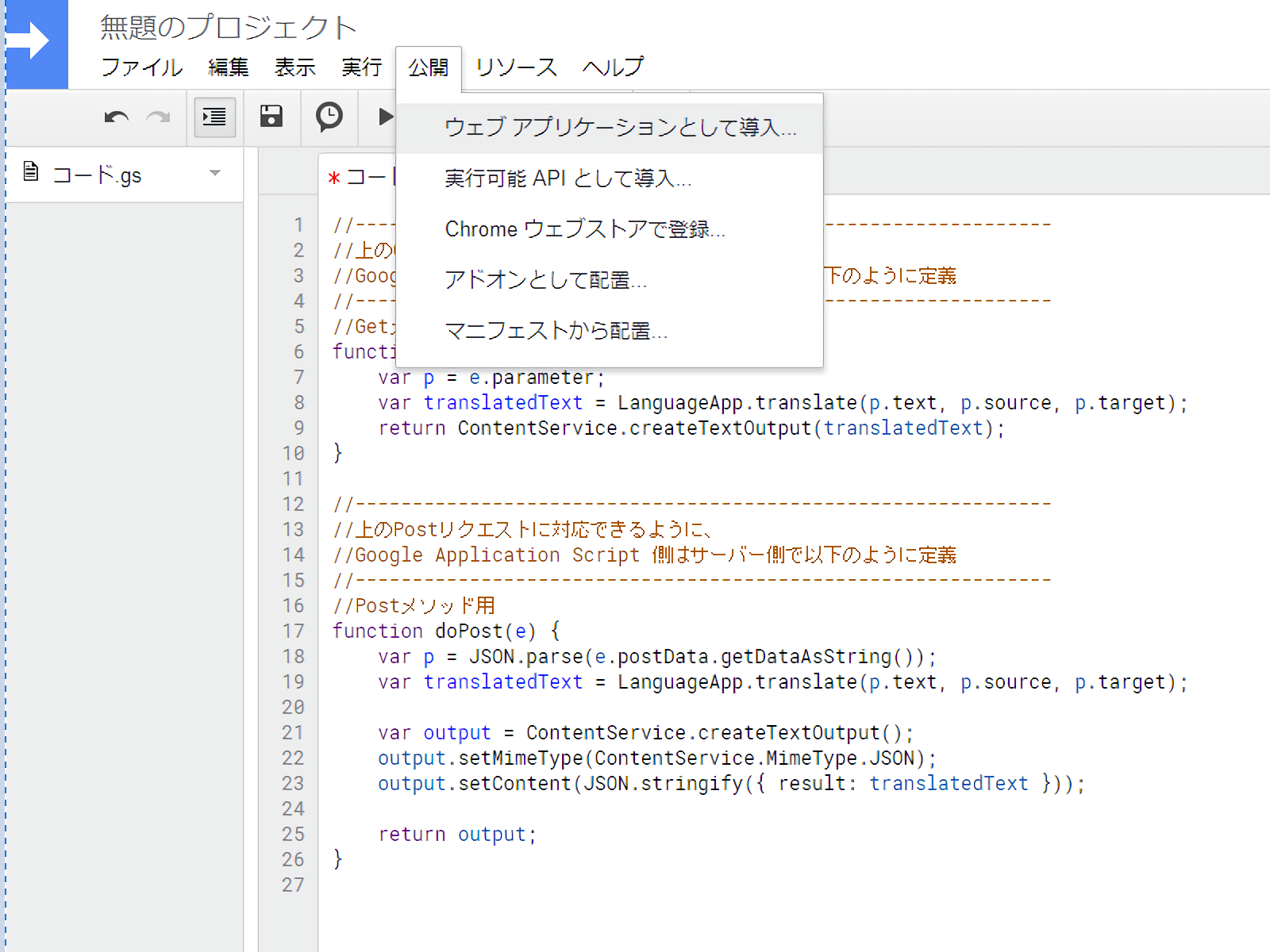Select ウェブ アプリケーションとして導入 menu entry
This screenshot has height=952, width=1270.
pyautogui.click(x=619, y=128)
